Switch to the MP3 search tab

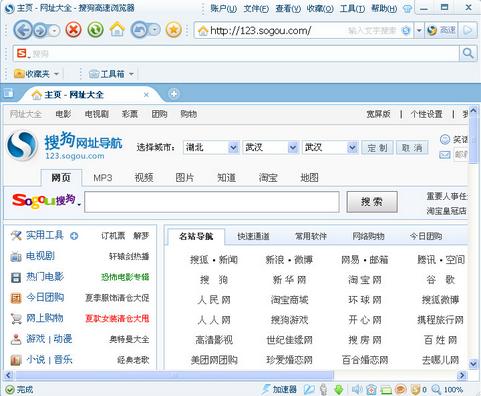point(103,178)
